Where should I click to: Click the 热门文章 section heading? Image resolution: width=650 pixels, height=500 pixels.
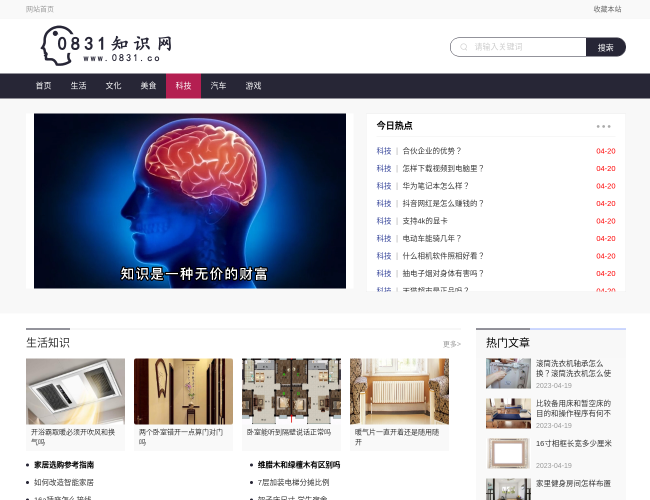[508, 343]
